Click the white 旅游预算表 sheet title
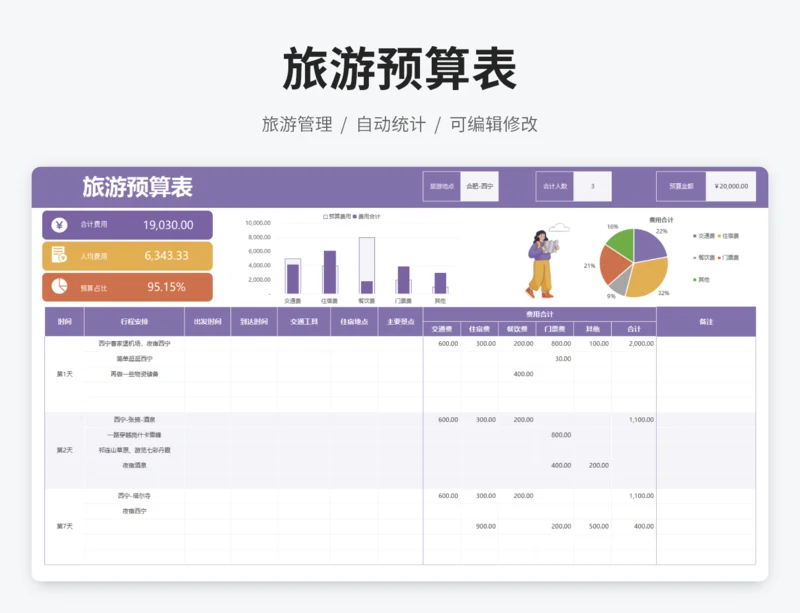Image resolution: width=800 pixels, height=613 pixels. [137, 187]
